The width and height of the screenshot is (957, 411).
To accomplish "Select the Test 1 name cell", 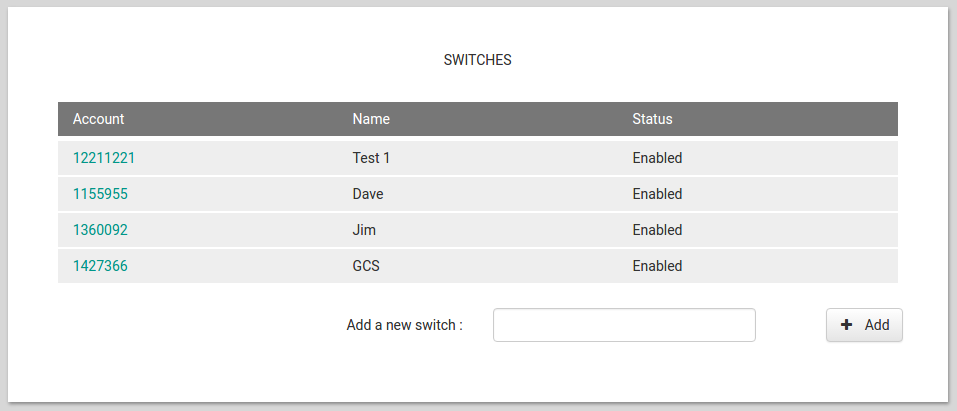I will [x=372, y=158].
